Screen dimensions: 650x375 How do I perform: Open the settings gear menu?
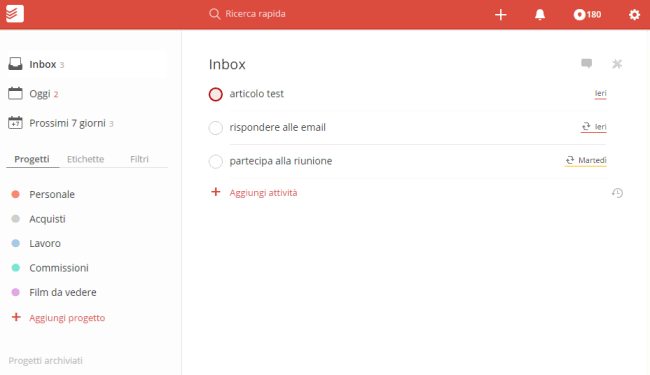(634, 15)
